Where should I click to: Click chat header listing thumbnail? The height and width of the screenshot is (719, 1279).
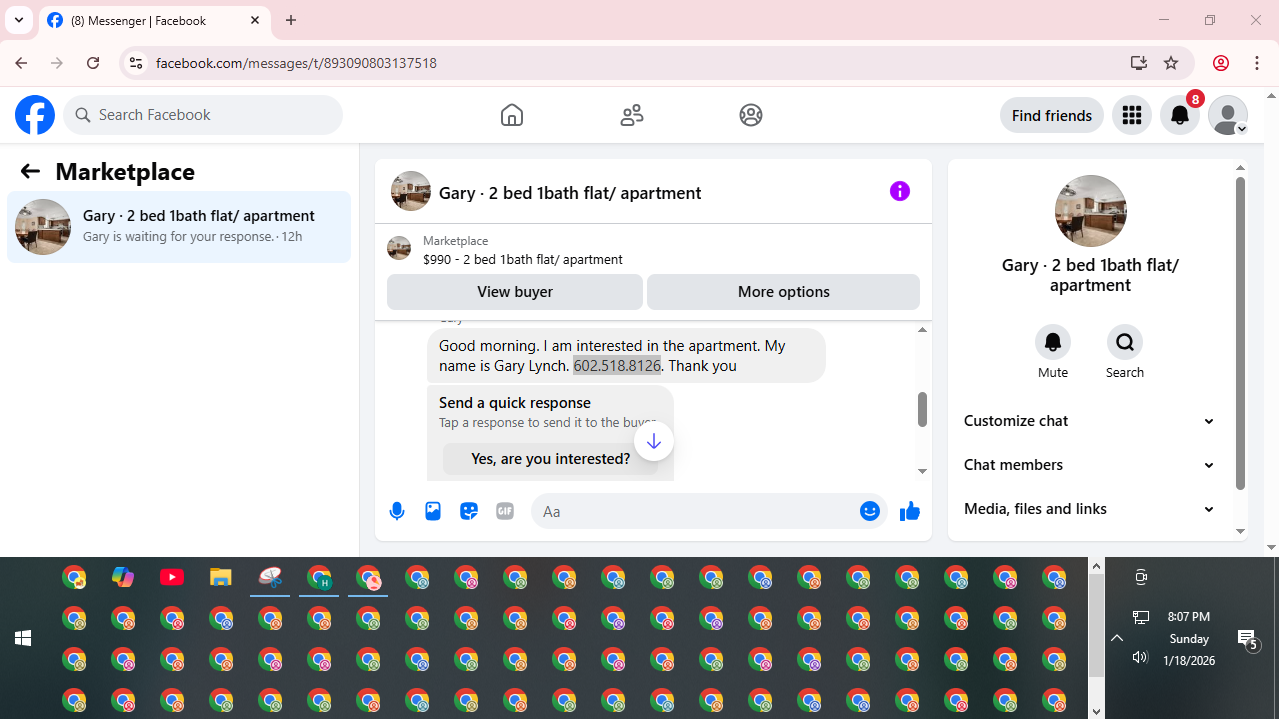(411, 191)
